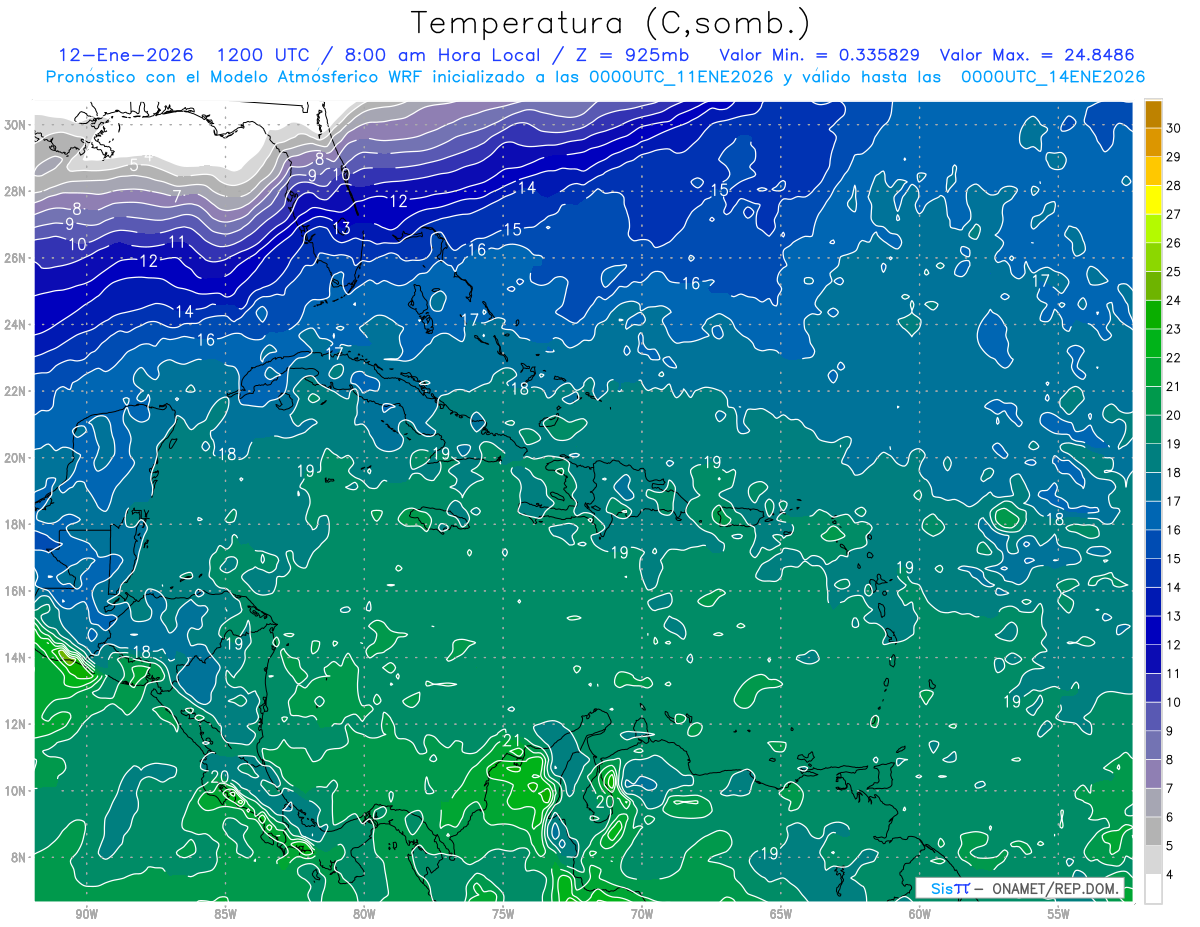
Task: Click the '22N' latitude axis label
Action: coord(14,391)
